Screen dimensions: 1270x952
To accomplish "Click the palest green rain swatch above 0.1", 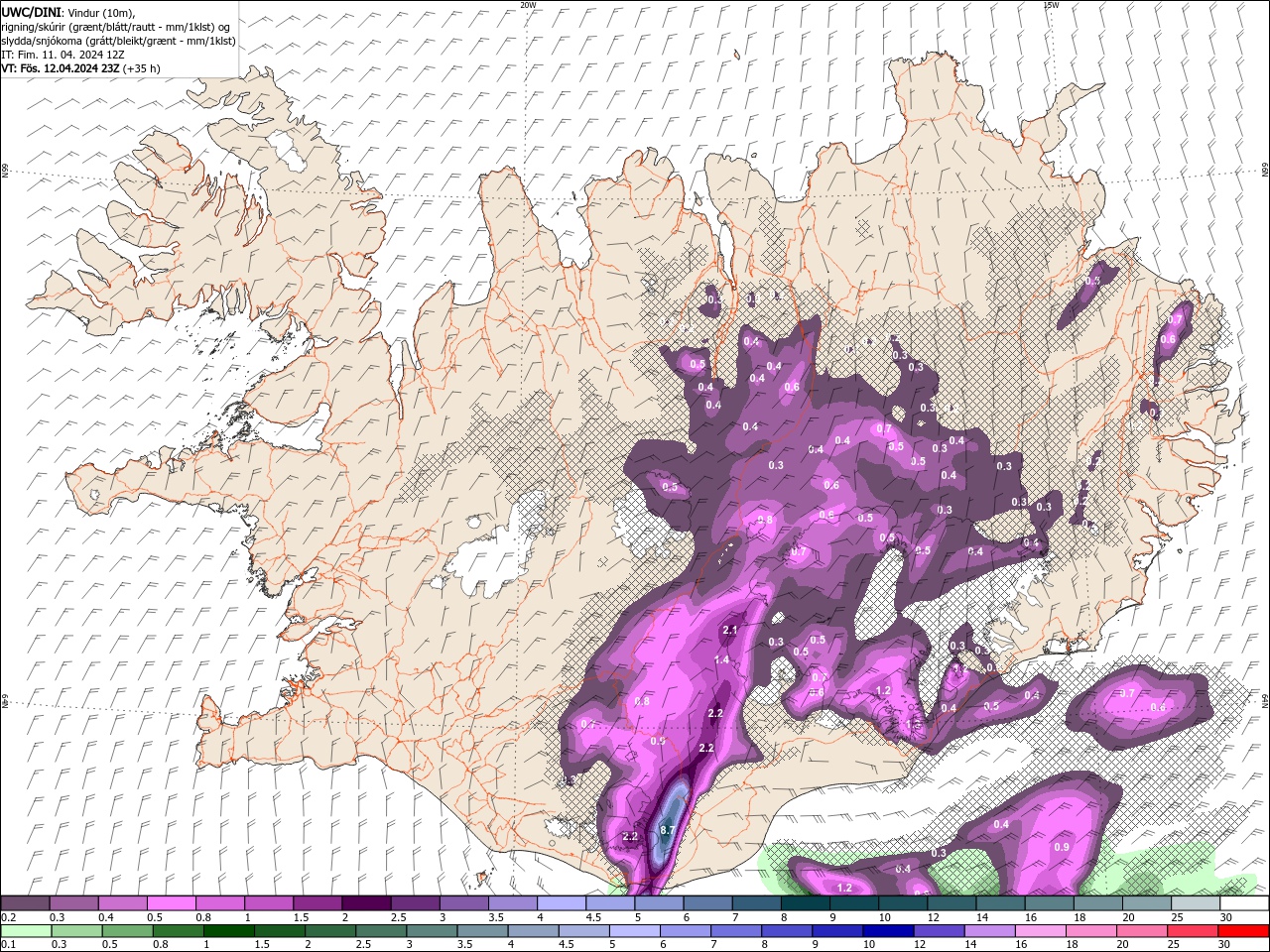I will point(26,931).
